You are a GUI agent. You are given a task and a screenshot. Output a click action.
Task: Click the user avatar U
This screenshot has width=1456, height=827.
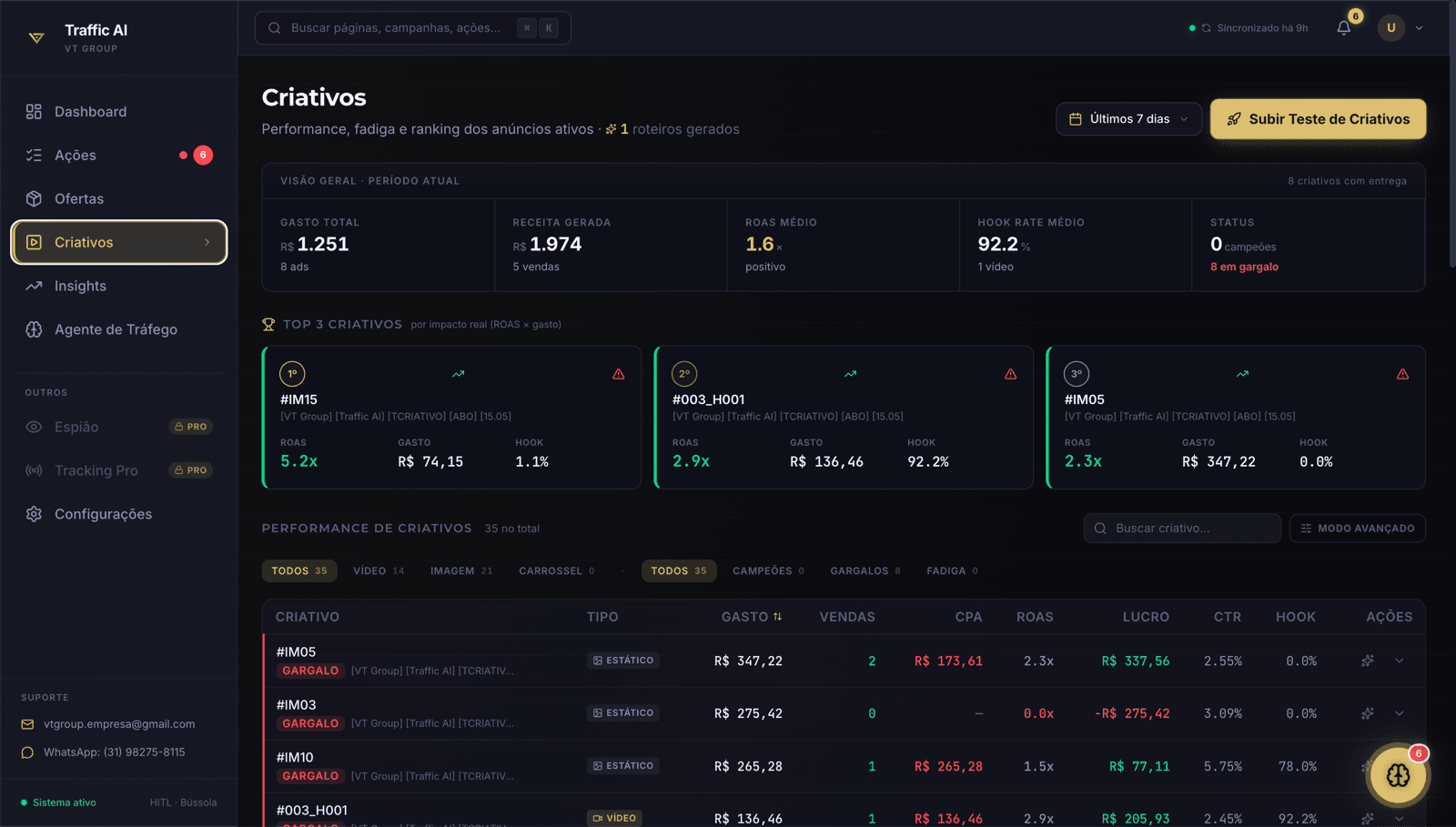pos(1390,28)
